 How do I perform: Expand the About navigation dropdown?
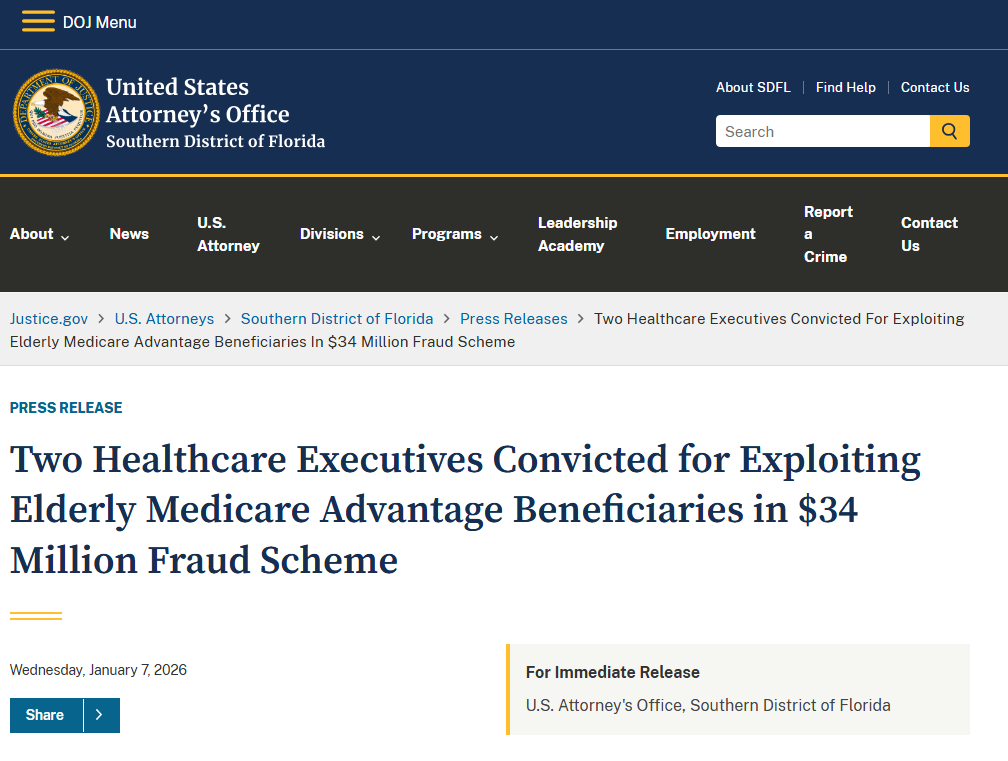click(40, 234)
